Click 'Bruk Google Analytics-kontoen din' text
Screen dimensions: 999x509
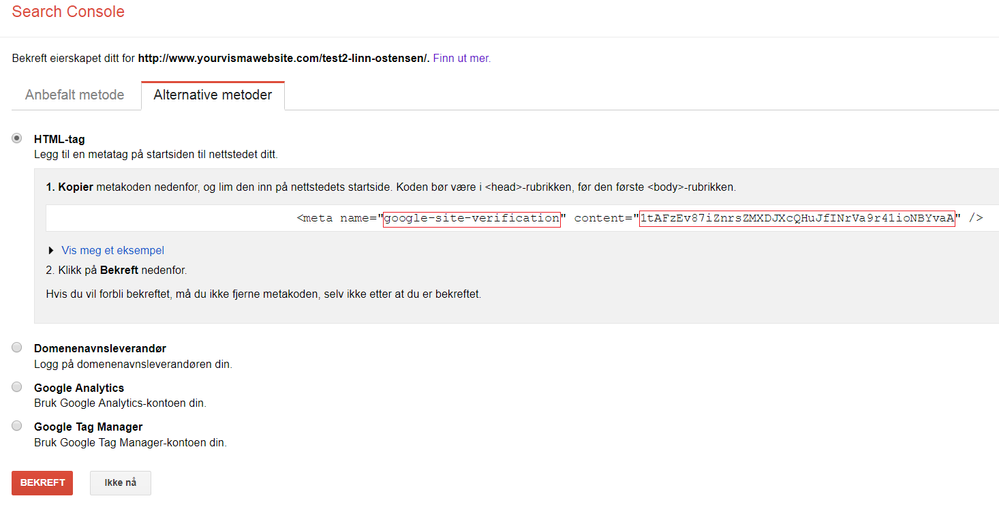(x=120, y=403)
